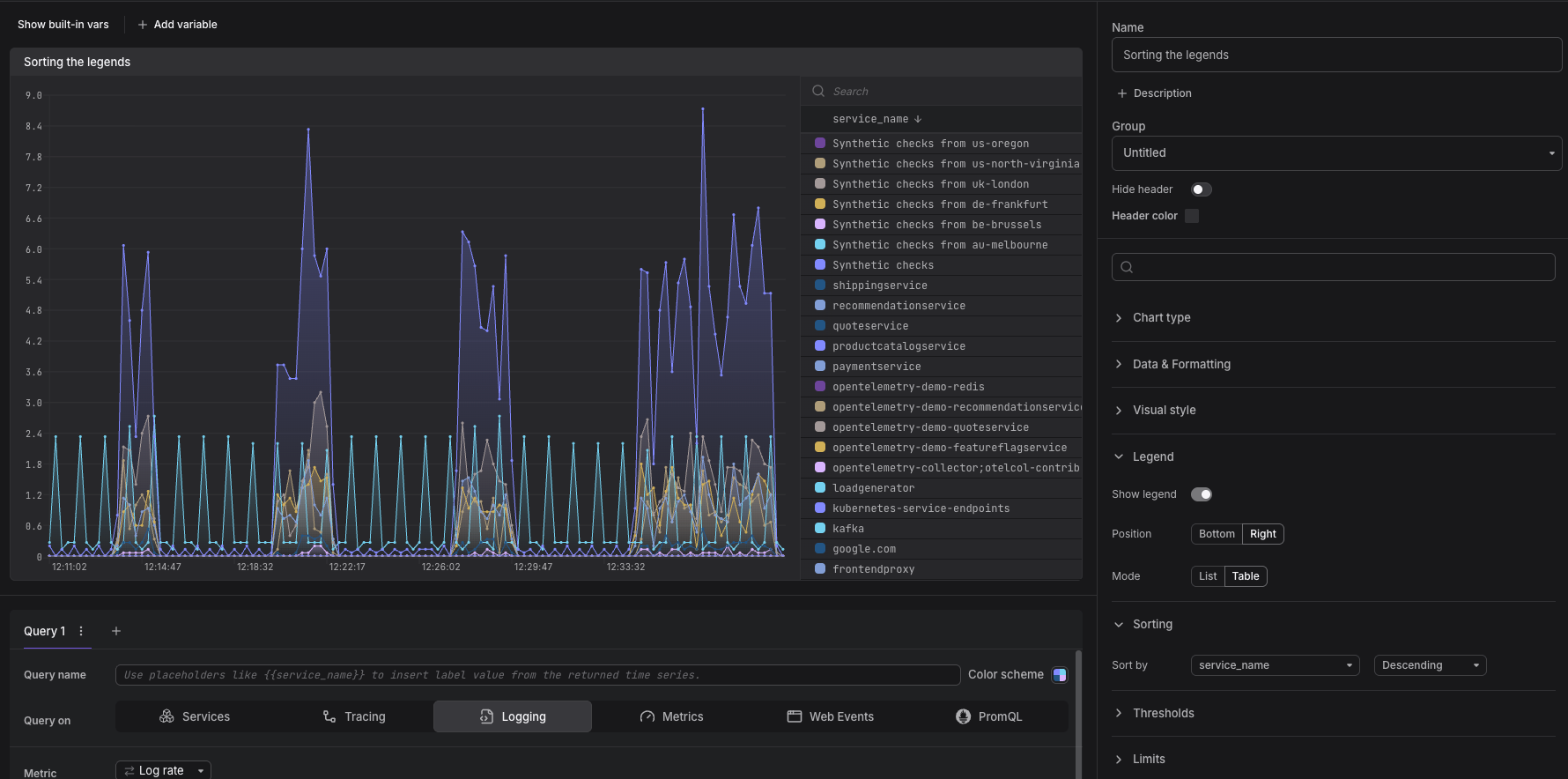This screenshot has width=1568, height=779.
Task: Open the Query 1 three-dot menu
Action: pyautogui.click(x=81, y=631)
